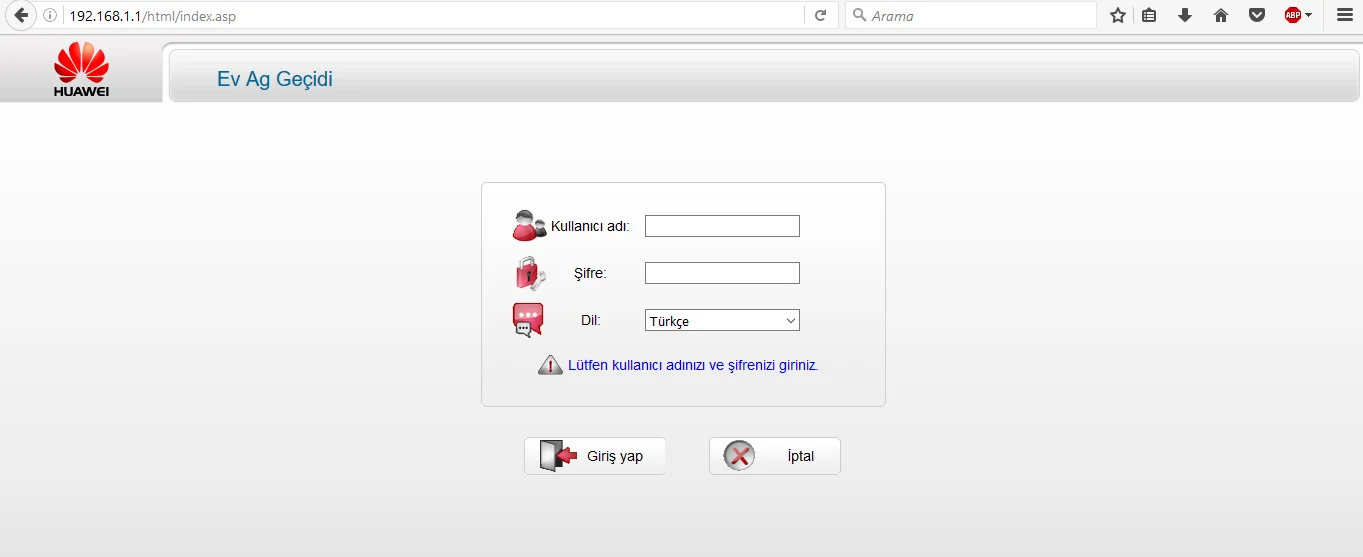
Task: Open the site information icon in address bar
Action: (50, 16)
